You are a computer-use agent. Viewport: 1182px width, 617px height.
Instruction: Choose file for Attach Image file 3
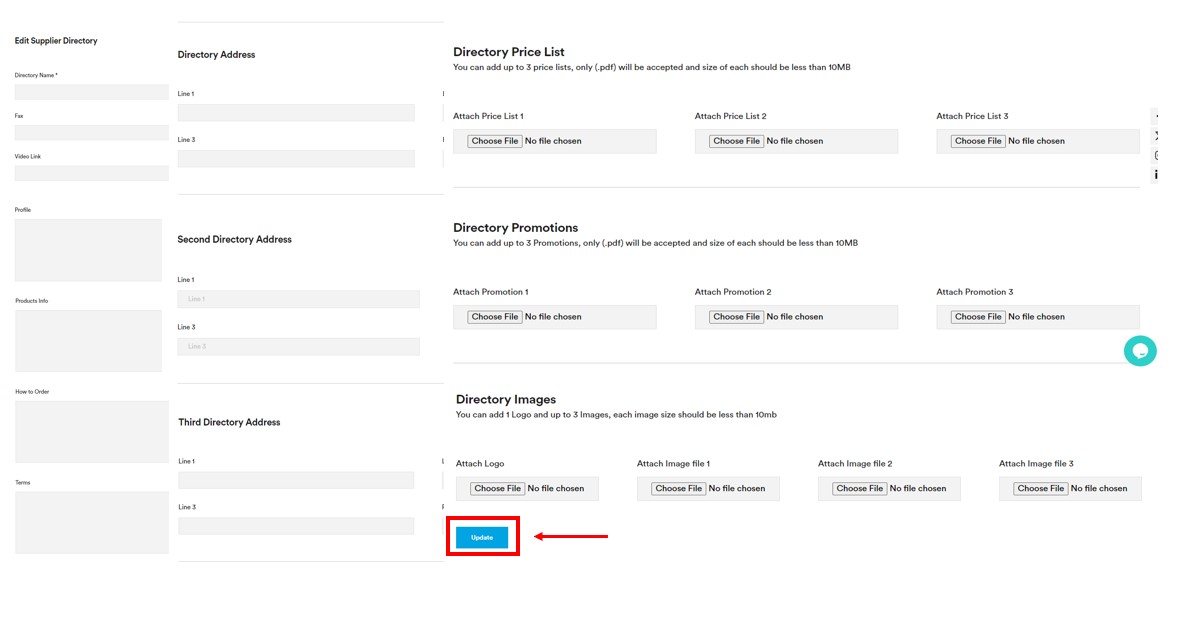(1041, 489)
